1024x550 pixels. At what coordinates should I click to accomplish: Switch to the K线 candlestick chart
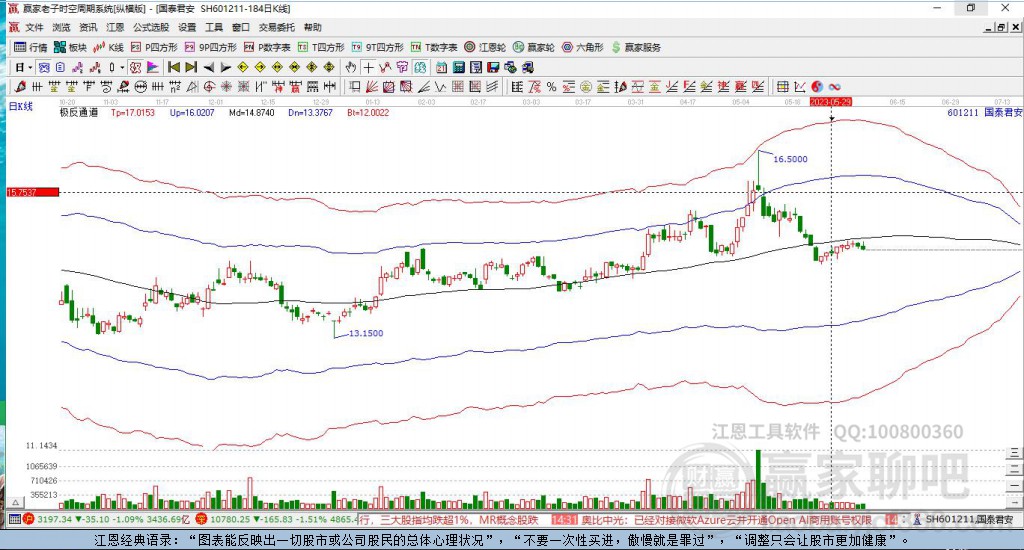(108, 47)
